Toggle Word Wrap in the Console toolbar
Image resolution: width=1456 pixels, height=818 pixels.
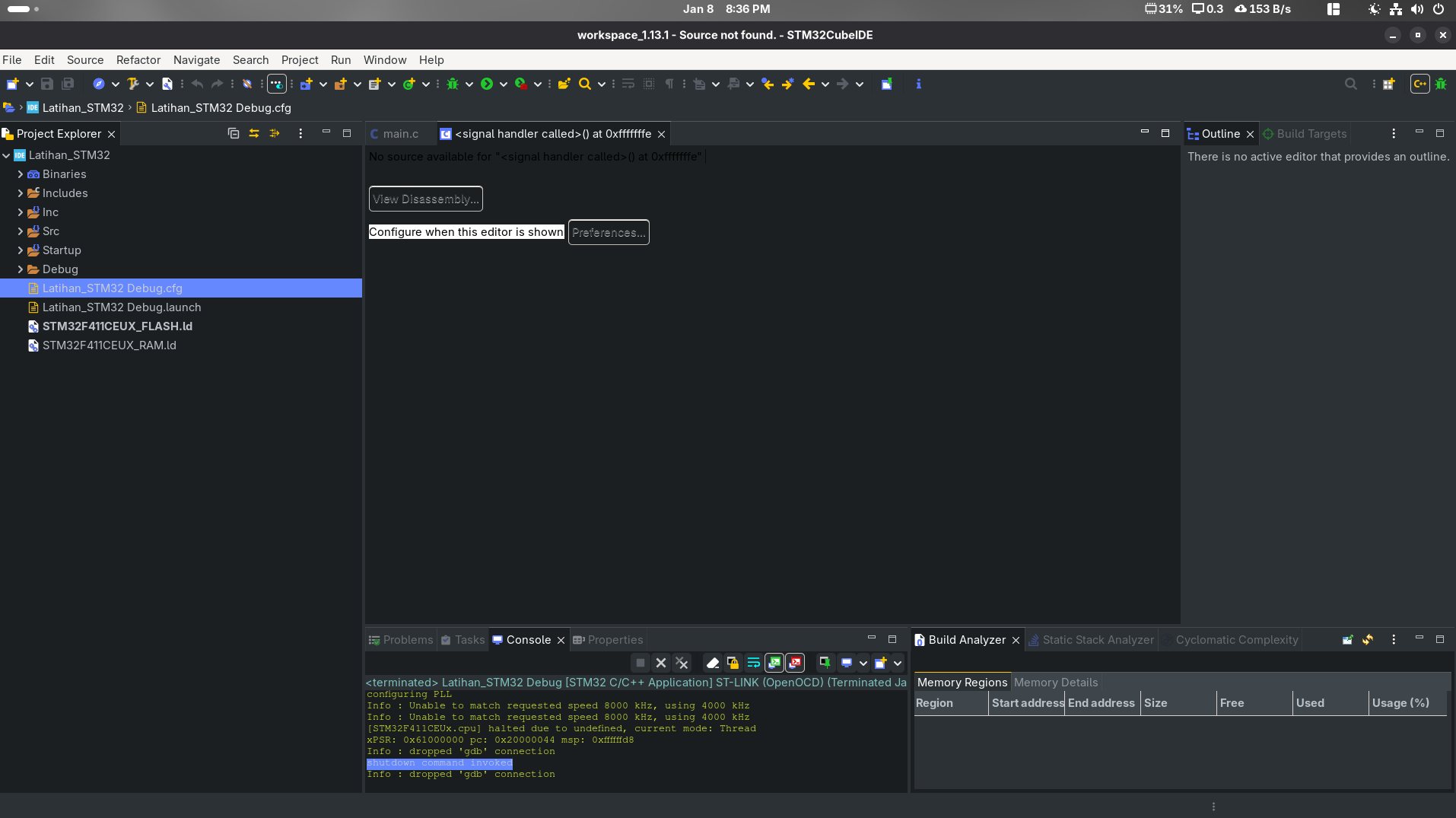coord(753,663)
